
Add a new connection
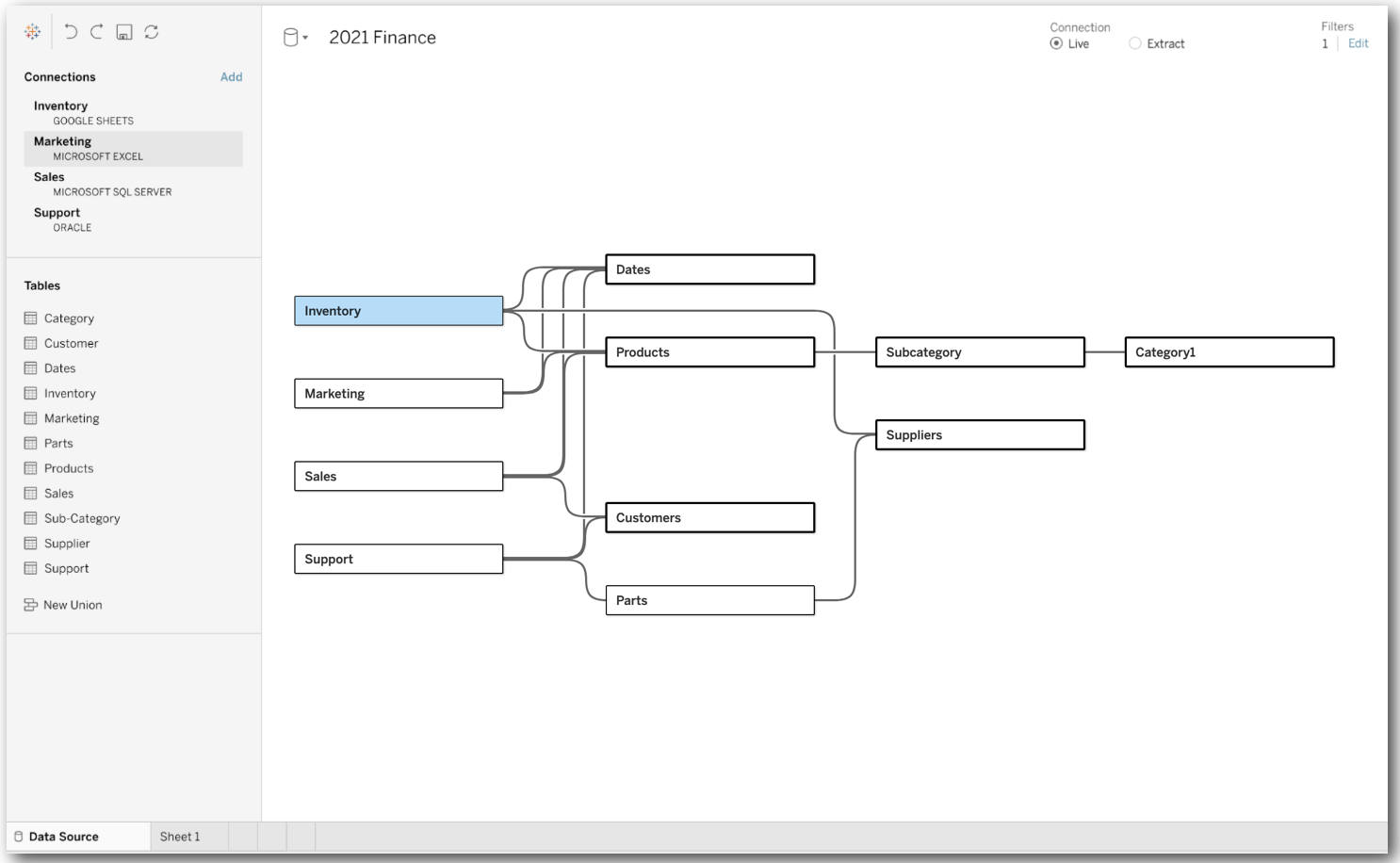(231, 77)
